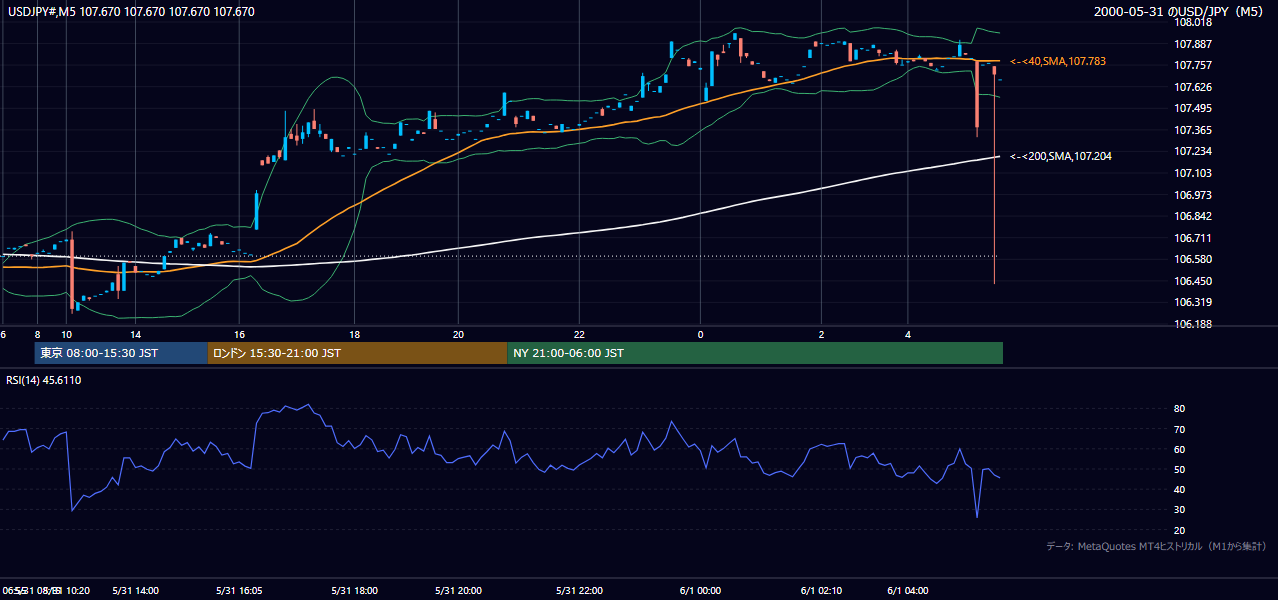Click hour label 14 on chart time axis

135,334
